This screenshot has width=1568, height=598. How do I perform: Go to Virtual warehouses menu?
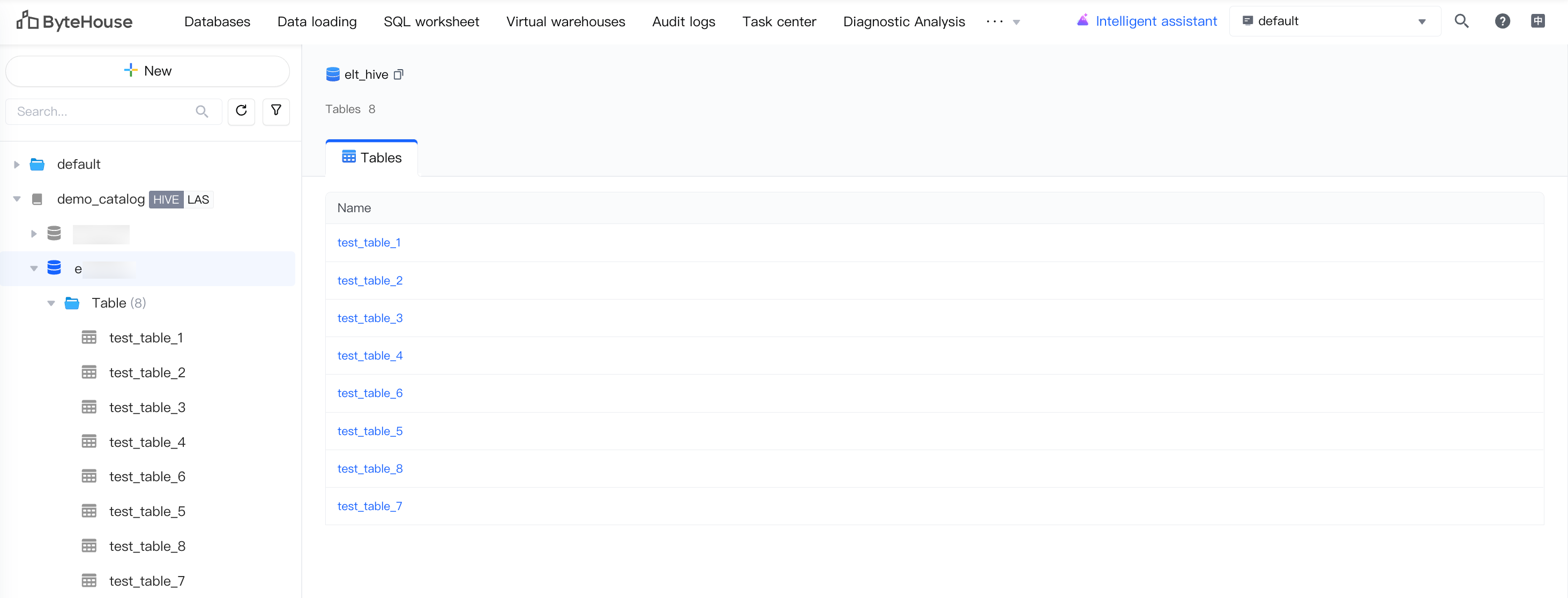[565, 21]
